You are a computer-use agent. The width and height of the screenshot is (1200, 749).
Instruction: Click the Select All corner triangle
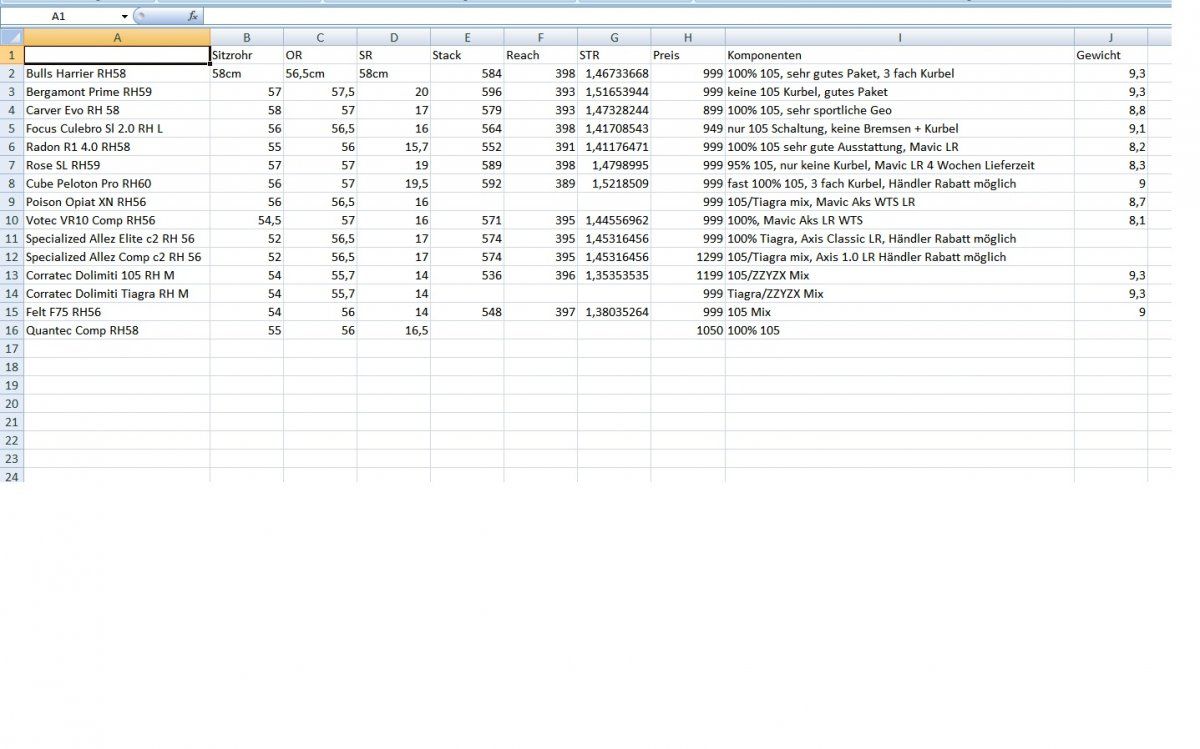pos(11,37)
